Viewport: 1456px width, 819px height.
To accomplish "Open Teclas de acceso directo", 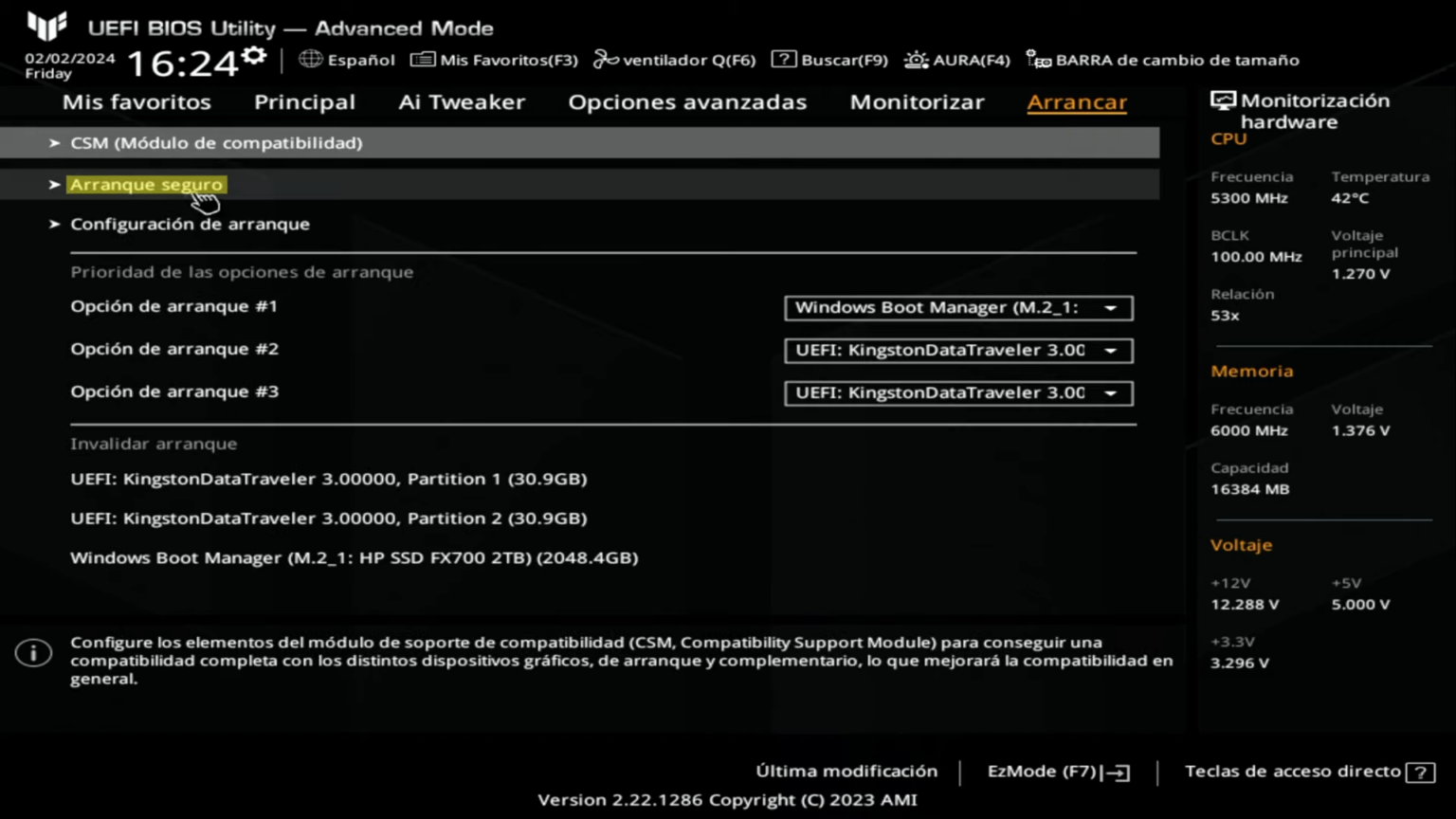I will point(1292,771).
